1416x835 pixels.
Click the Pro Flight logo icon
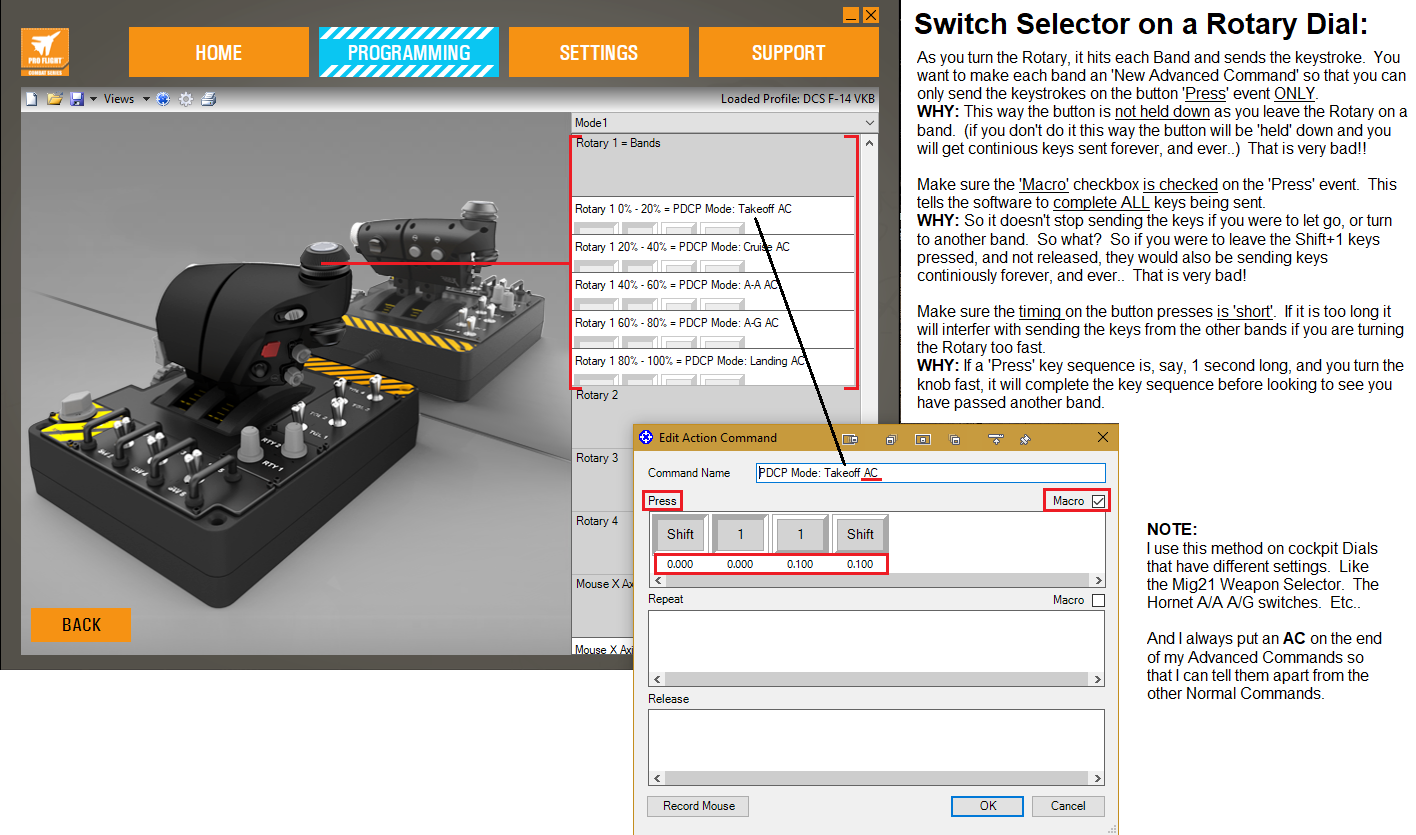coord(45,52)
